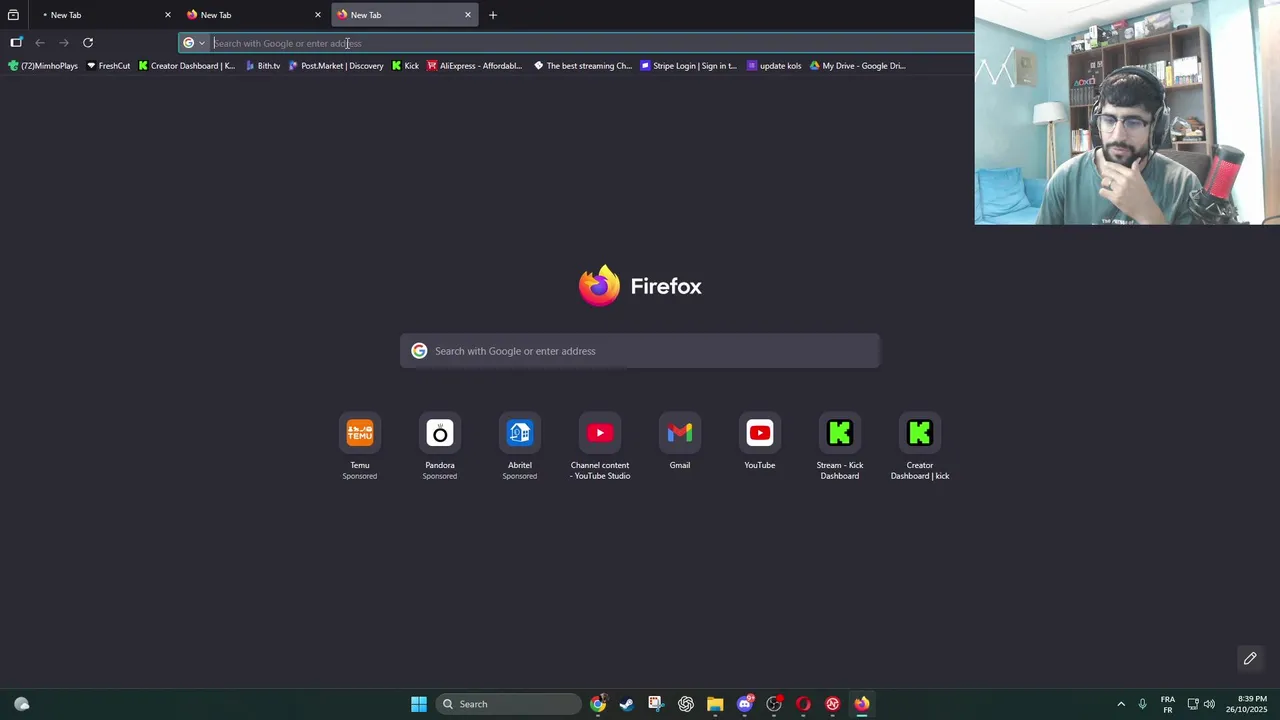
Task: Open the Windows Start menu
Action: [x=419, y=704]
